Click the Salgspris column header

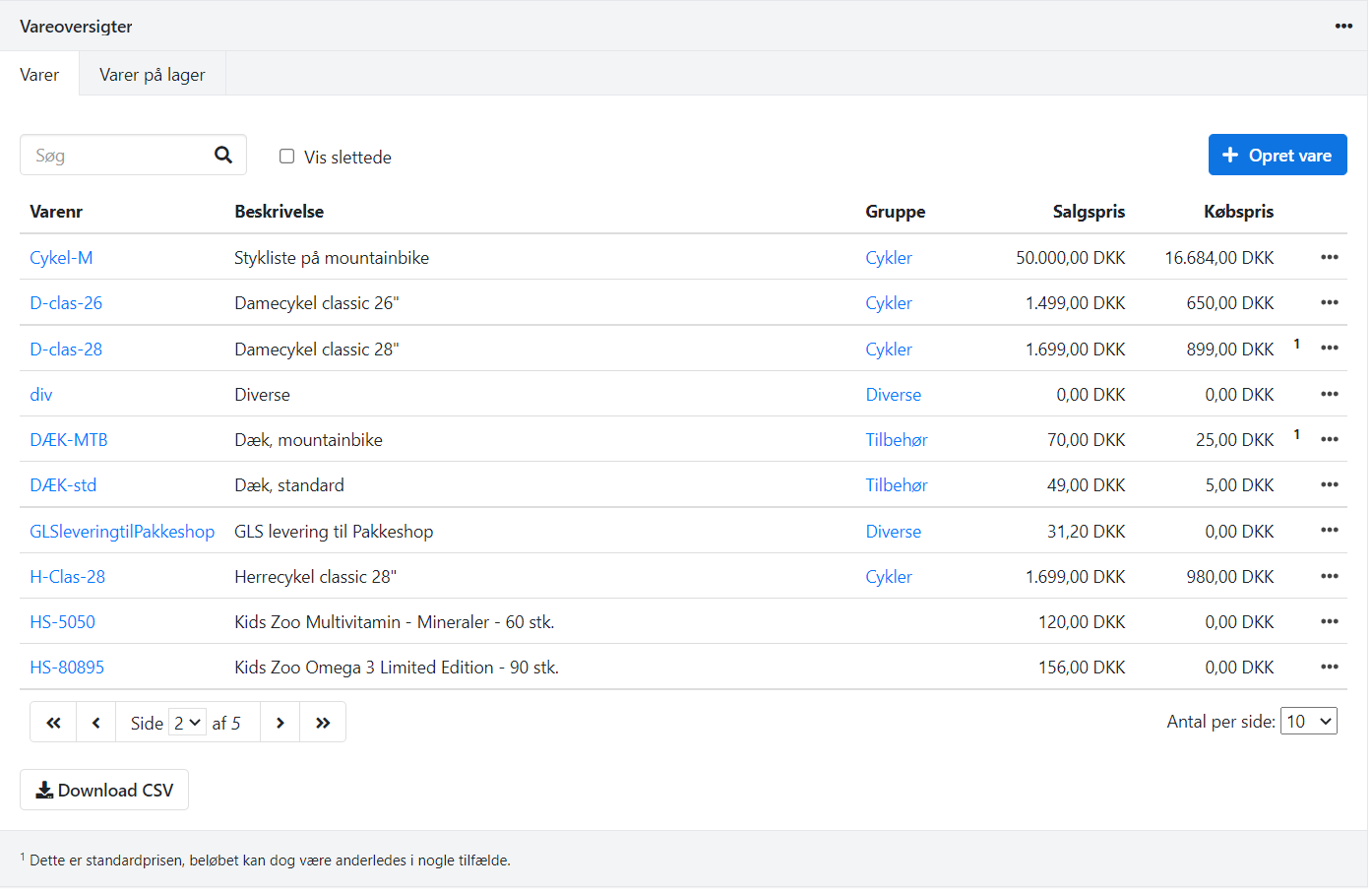click(1089, 212)
